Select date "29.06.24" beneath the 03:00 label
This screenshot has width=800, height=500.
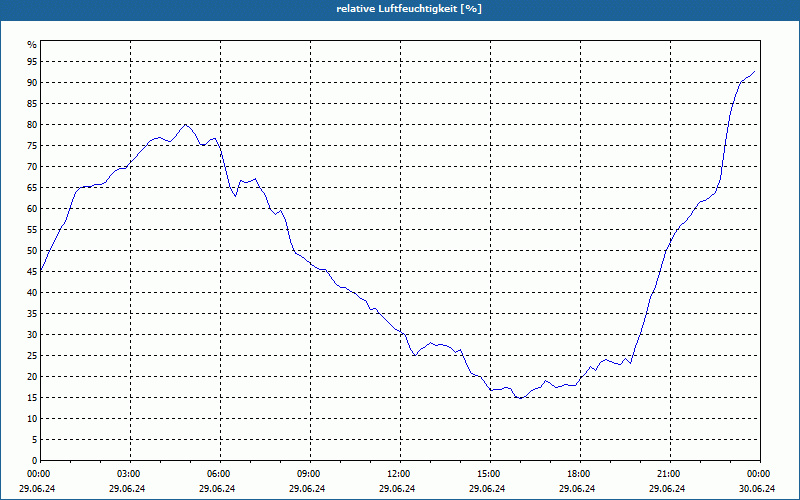pyautogui.click(x=127, y=489)
